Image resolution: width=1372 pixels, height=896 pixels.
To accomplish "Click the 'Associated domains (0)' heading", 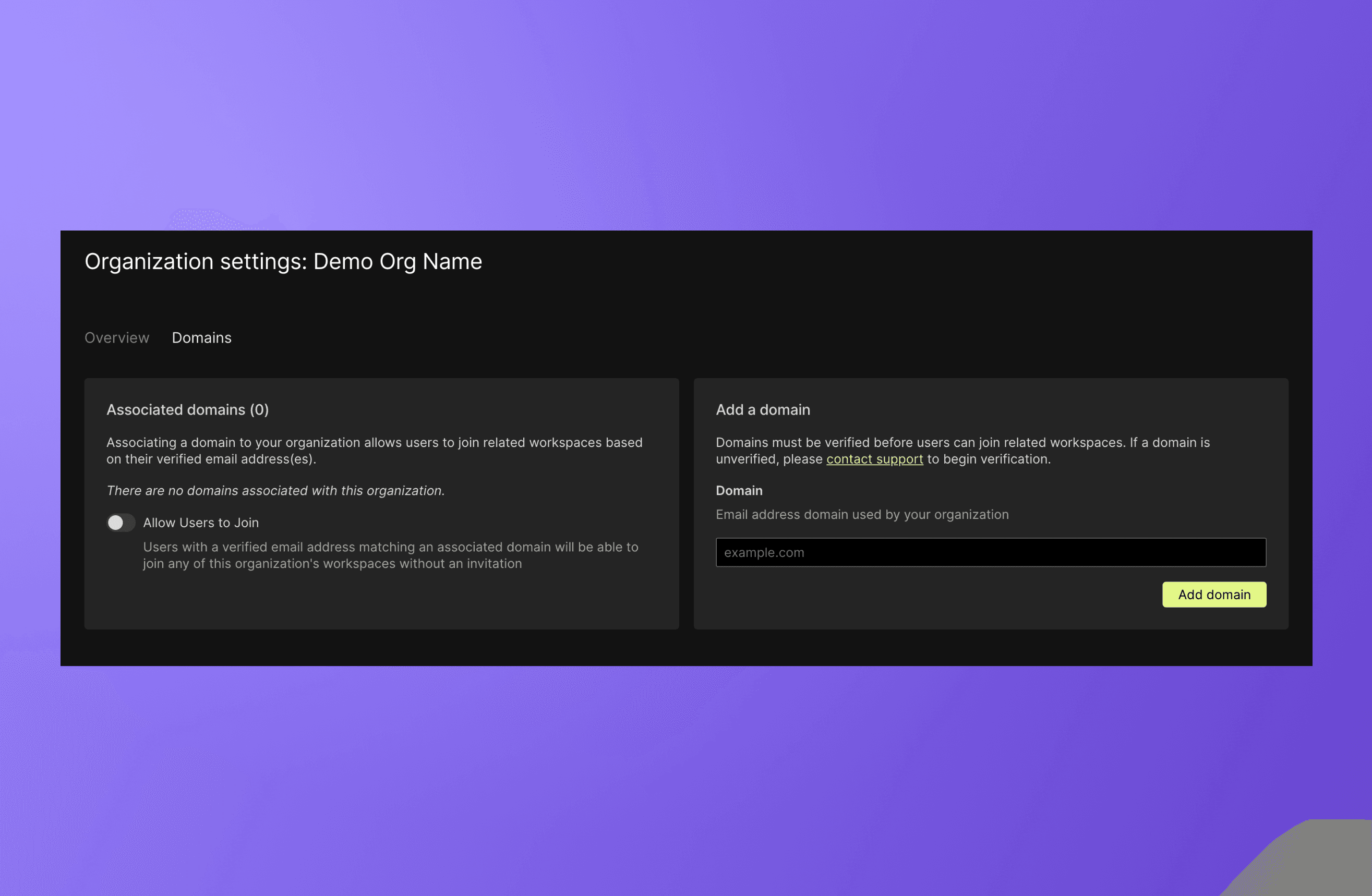I will 187,410.
